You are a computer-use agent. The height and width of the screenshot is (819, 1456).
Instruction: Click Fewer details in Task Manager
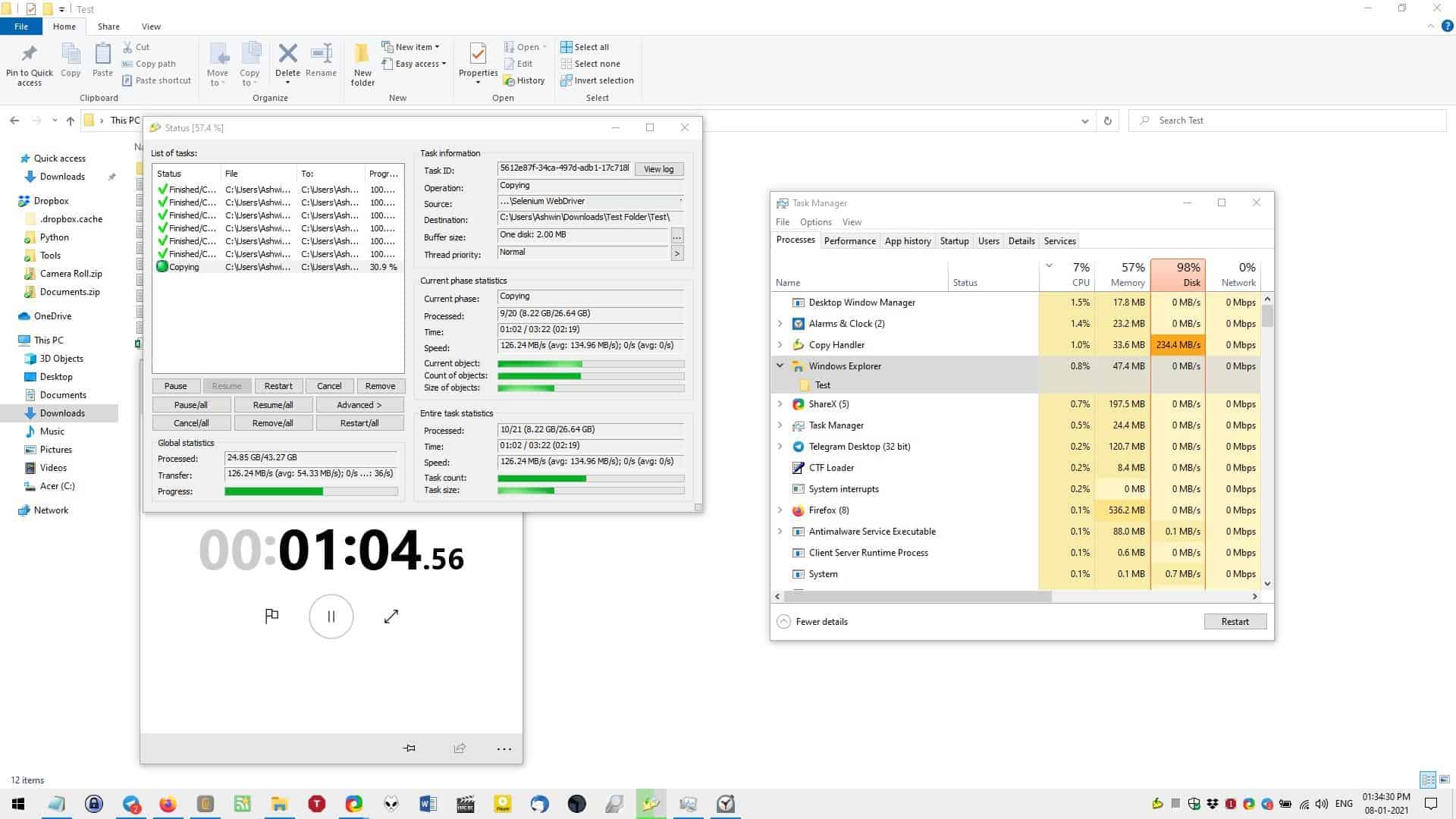[x=813, y=622]
